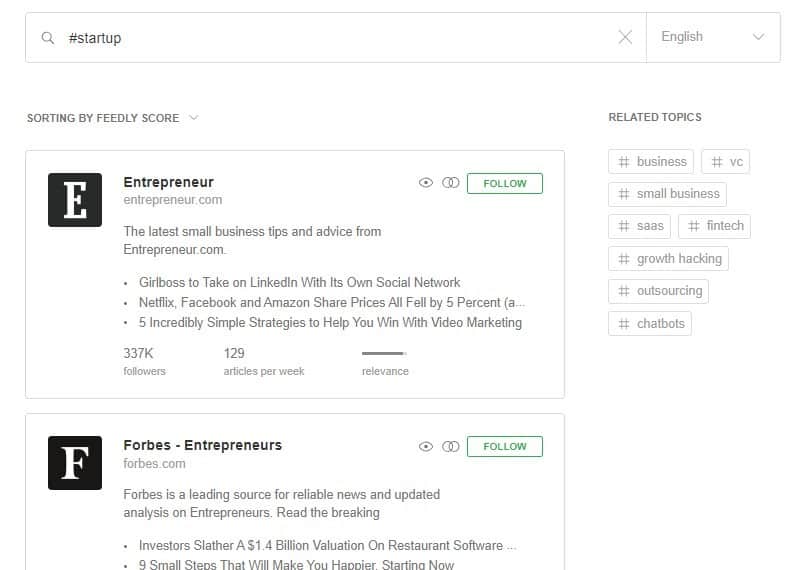
Task: Follow the Forbes - Entrepreneurs feed
Action: (504, 447)
